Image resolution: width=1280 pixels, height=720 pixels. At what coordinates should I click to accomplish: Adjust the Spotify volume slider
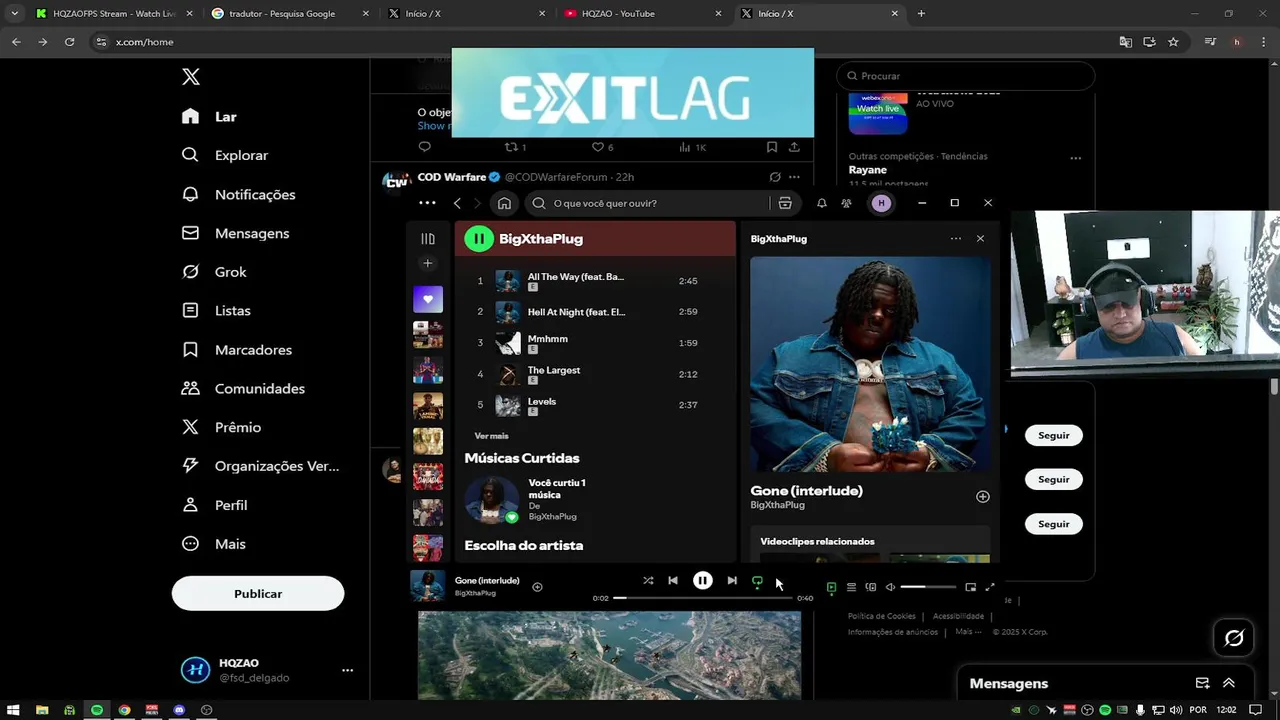pyautogui.click(x=927, y=587)
